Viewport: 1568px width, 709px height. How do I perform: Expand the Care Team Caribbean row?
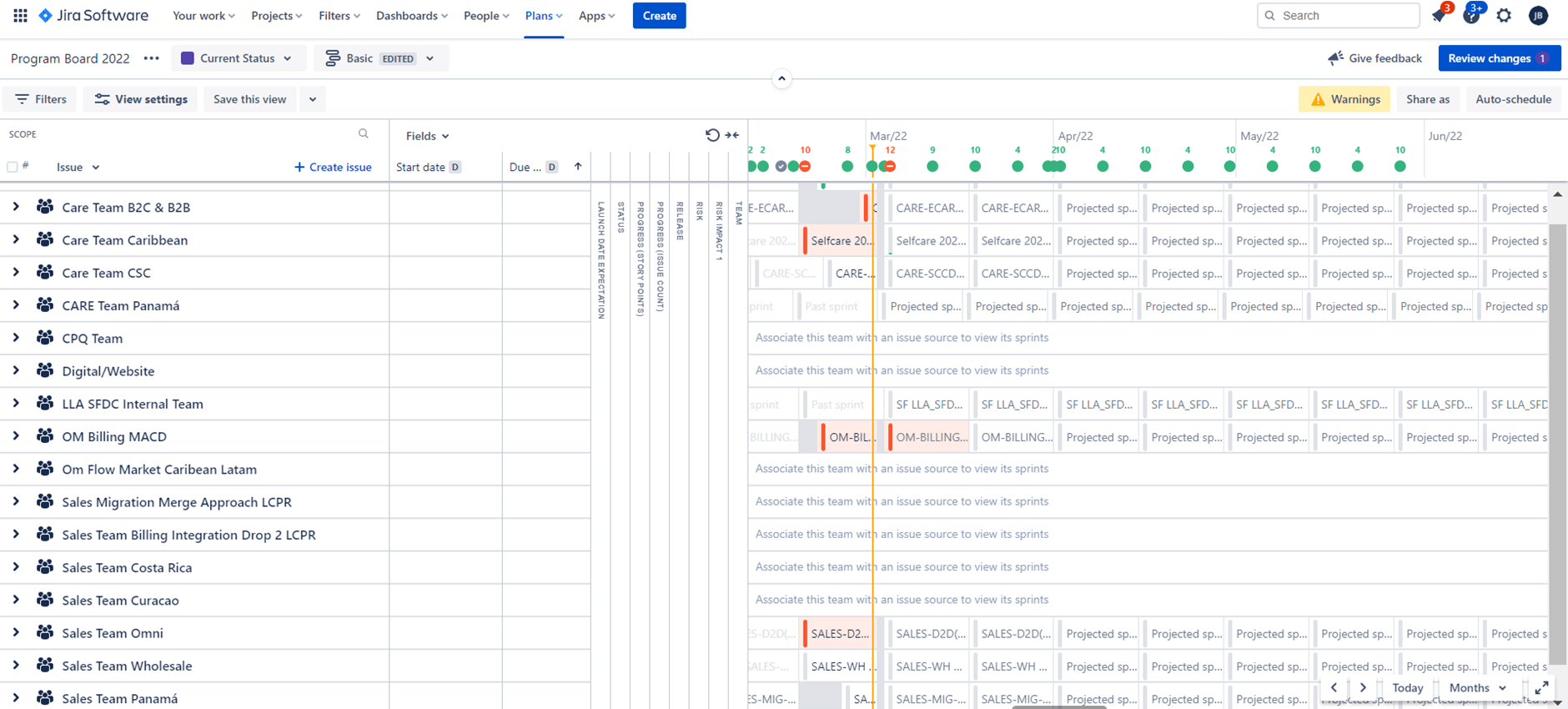16,240
